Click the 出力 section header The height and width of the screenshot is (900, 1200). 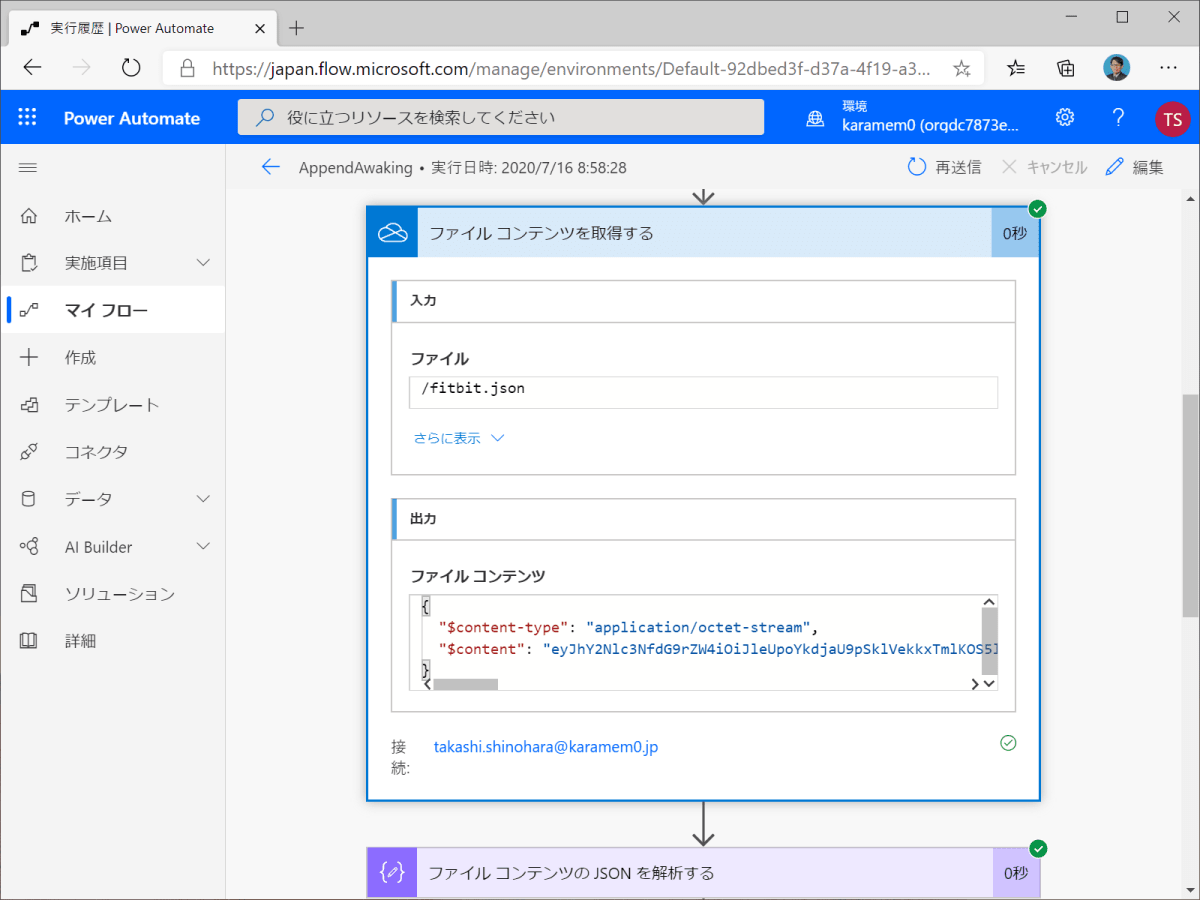pos(705,519)
